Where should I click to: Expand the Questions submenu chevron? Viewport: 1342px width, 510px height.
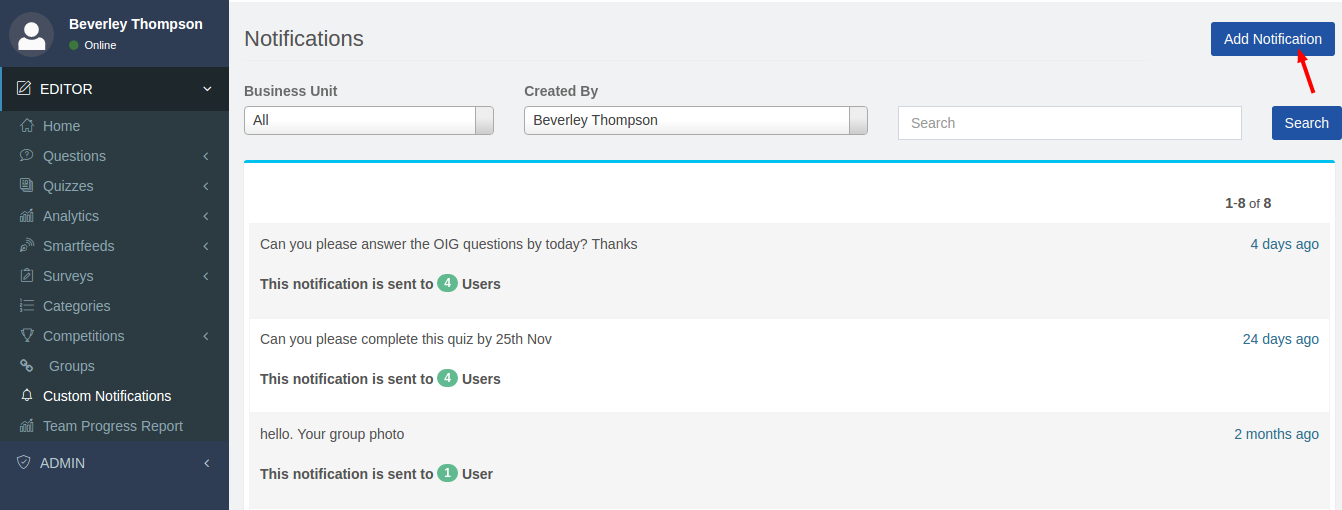(x=205, y=156)
